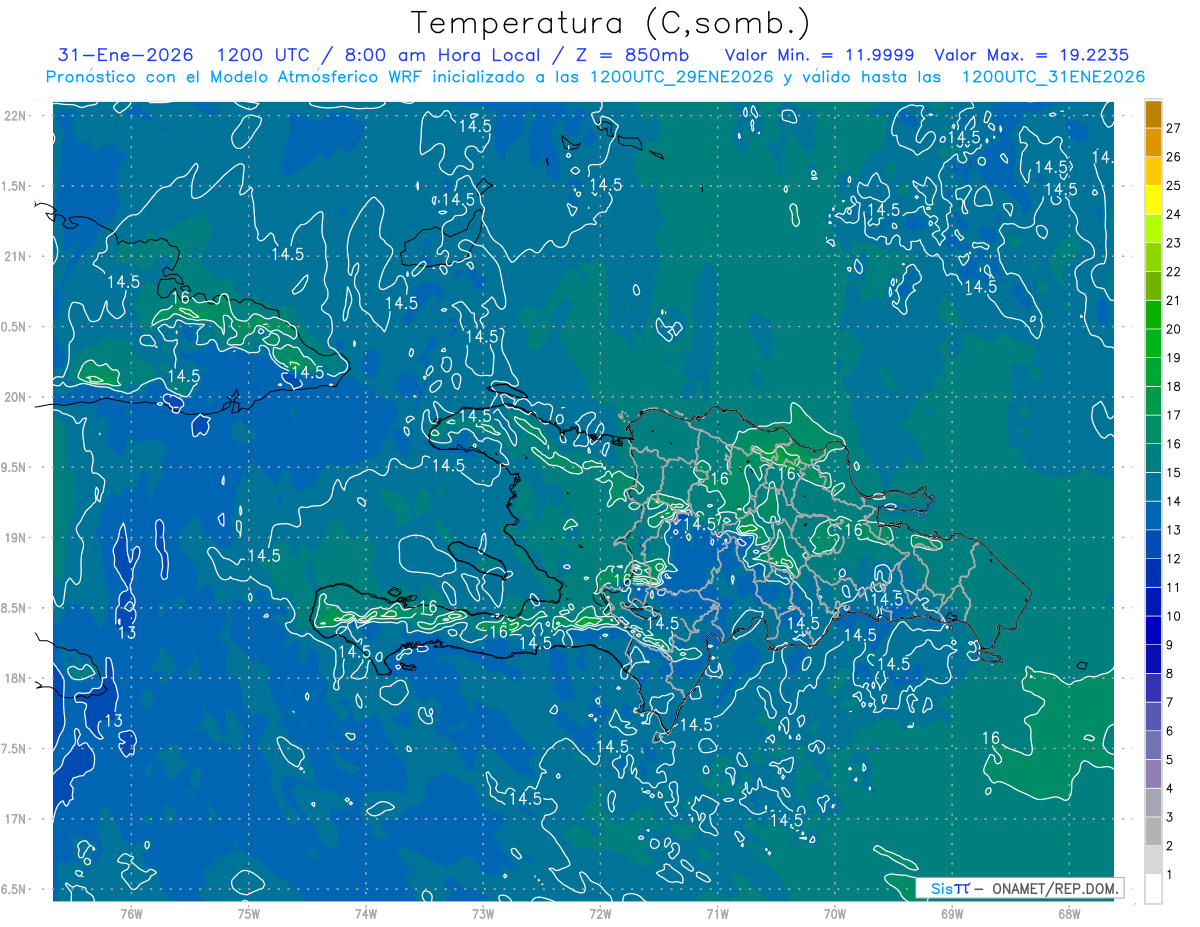Click the color scale label '21'

point(1174,300)
